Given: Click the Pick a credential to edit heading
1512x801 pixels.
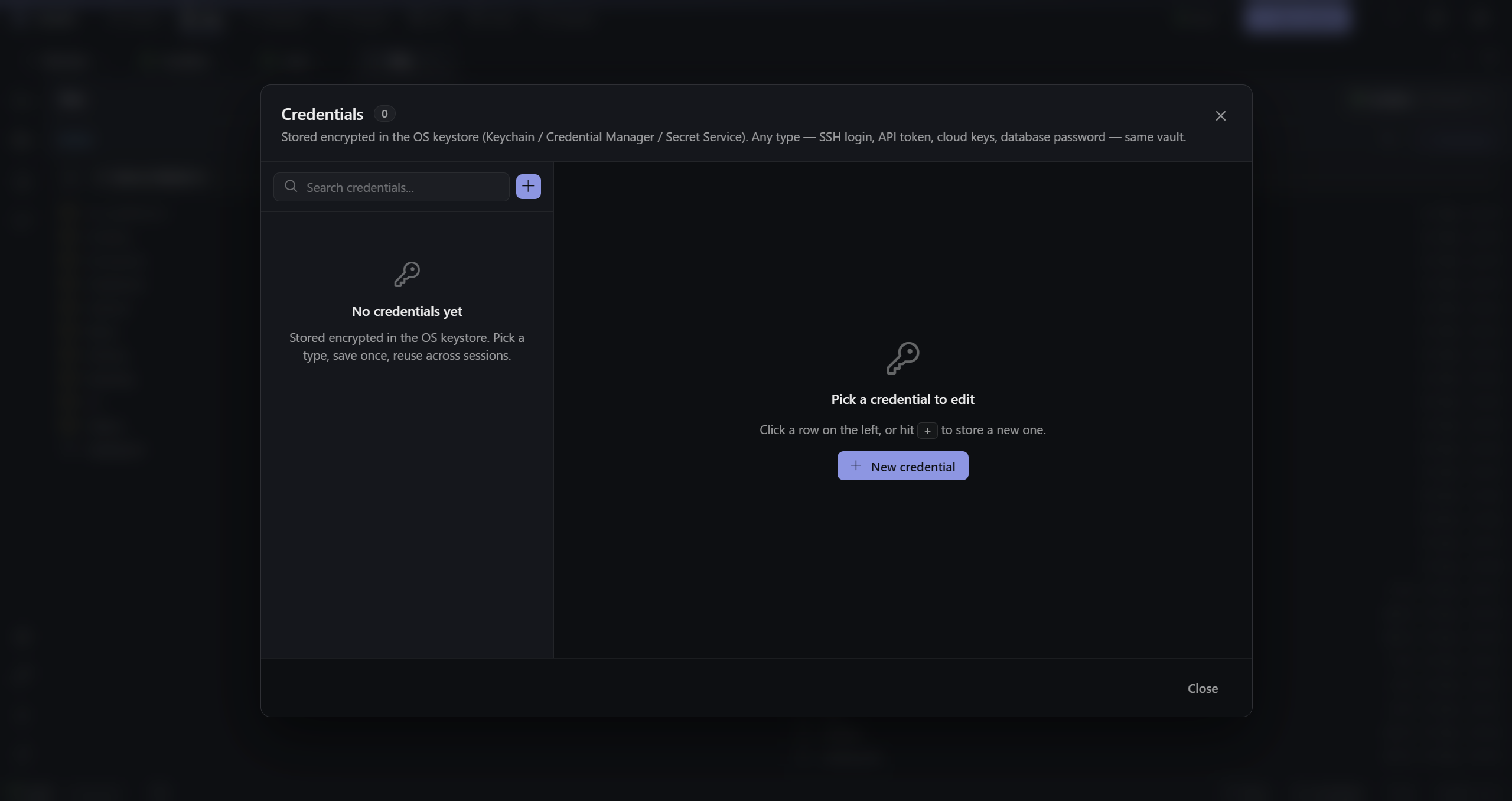Looking at the screenshot, I should click(x=902, y=399).
